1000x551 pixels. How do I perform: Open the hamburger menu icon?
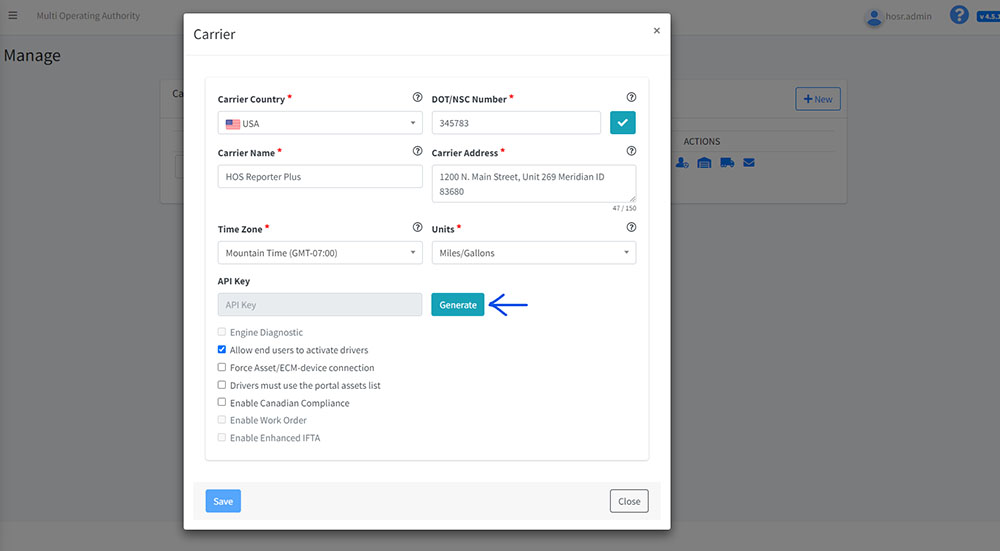[x=13, y=15]
